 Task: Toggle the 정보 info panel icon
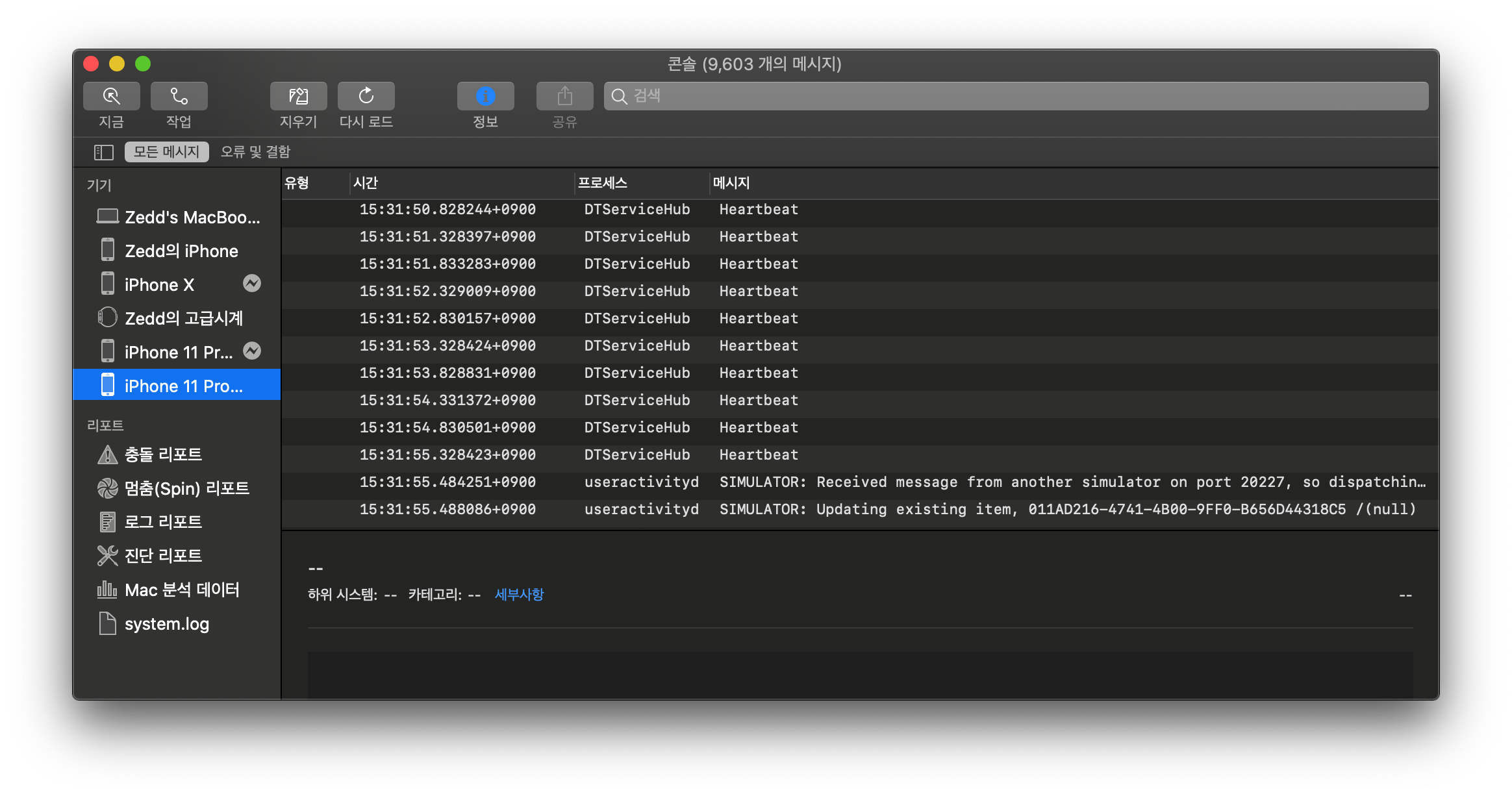[485, 96]
